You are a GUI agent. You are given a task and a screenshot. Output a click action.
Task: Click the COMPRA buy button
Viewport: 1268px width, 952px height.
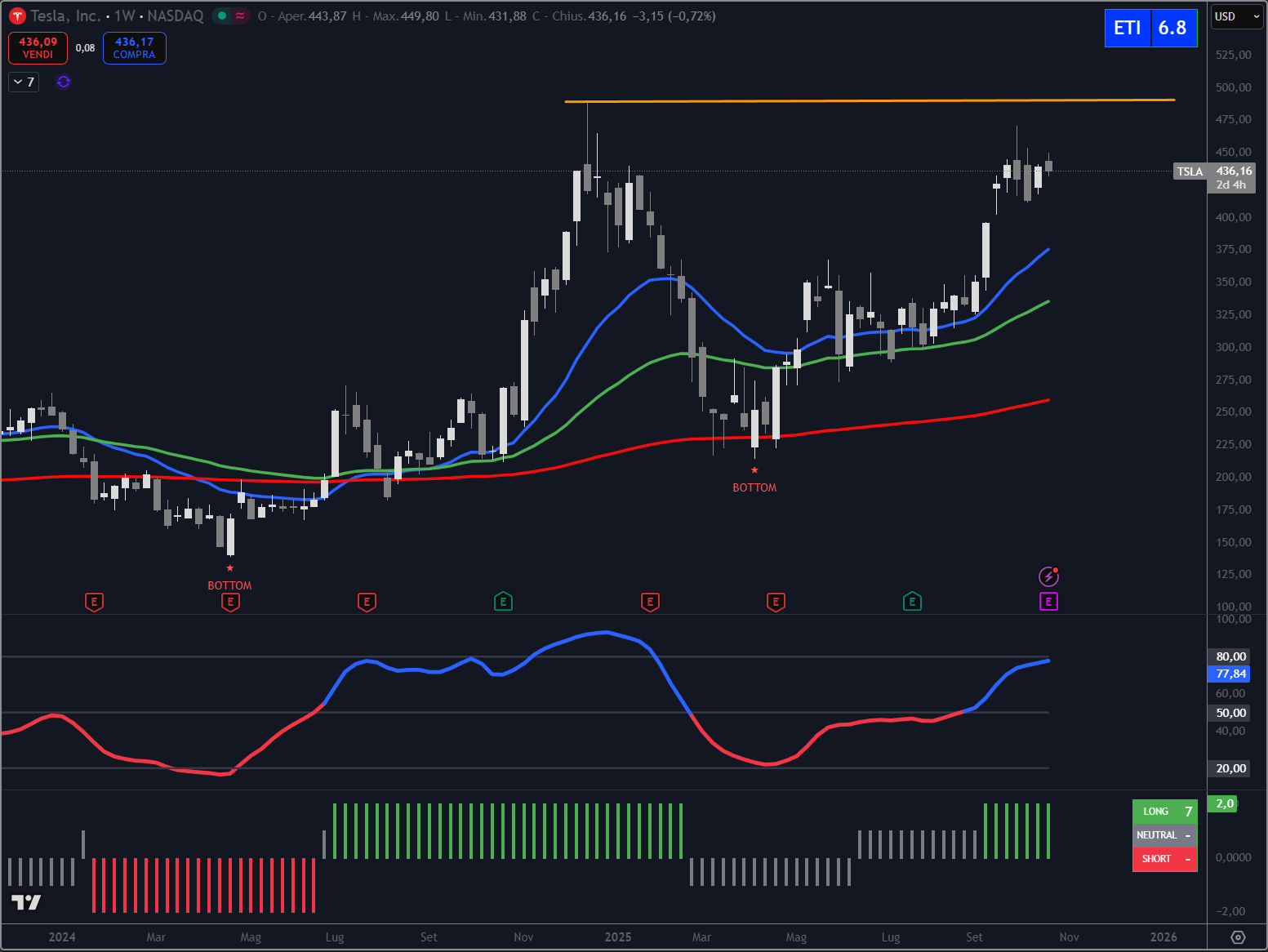(x=135, y=48)
